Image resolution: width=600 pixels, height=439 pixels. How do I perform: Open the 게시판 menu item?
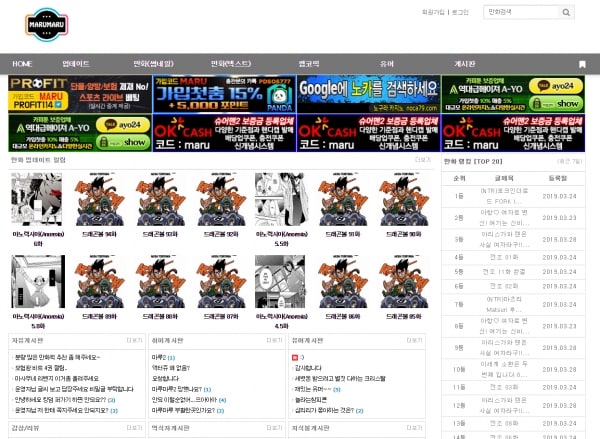[465, 64]
